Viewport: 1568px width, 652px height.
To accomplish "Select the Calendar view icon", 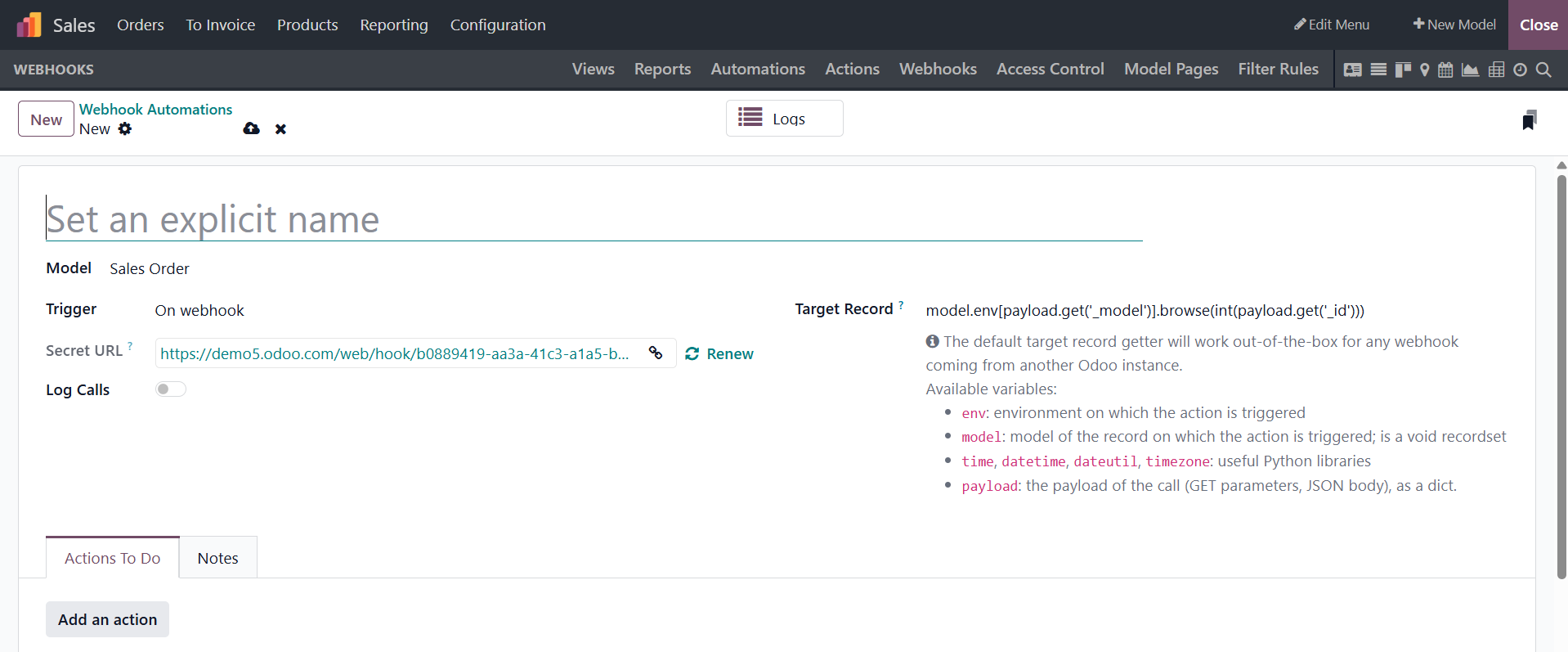I will coord(1445,70).
